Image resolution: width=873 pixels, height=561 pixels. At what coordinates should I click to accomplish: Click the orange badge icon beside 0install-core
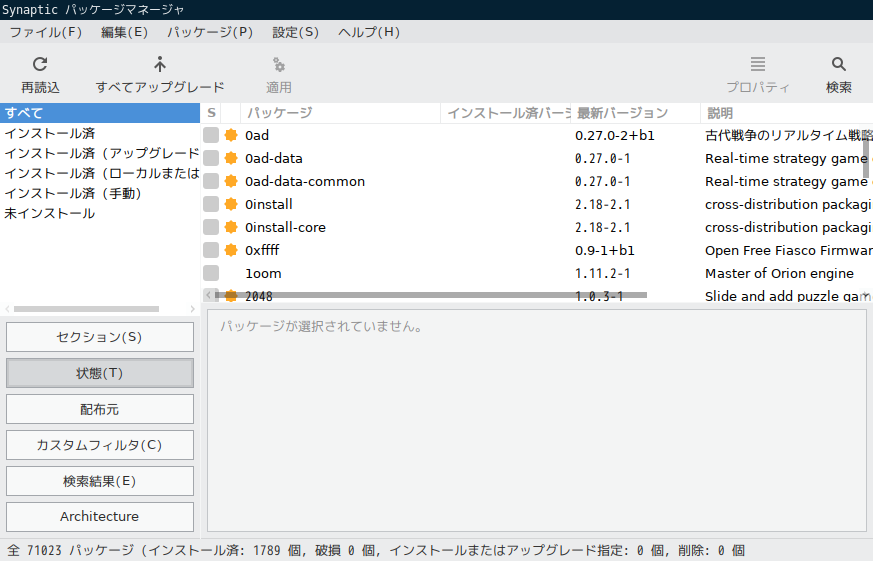tap(231, 227)
